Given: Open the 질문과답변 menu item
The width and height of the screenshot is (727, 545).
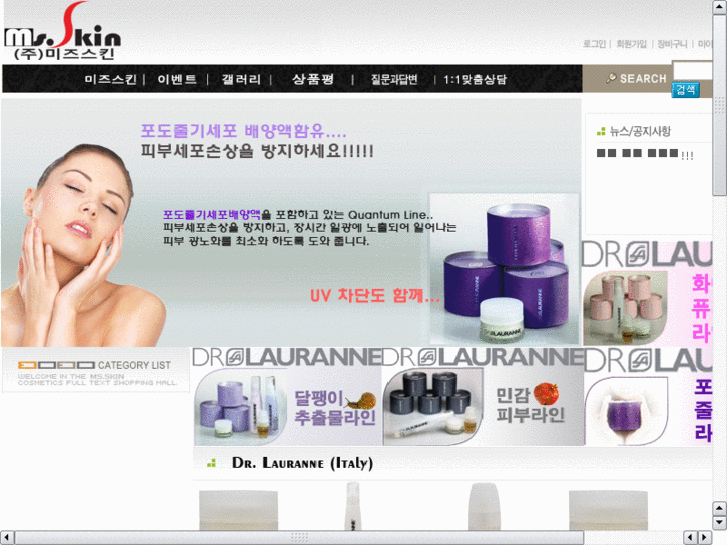Looking at the screenshot, I should [394, 79].
